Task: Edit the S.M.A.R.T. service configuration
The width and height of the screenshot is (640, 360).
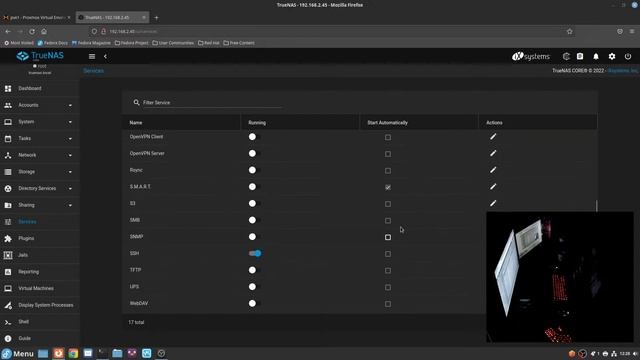Action: point(493,187)
